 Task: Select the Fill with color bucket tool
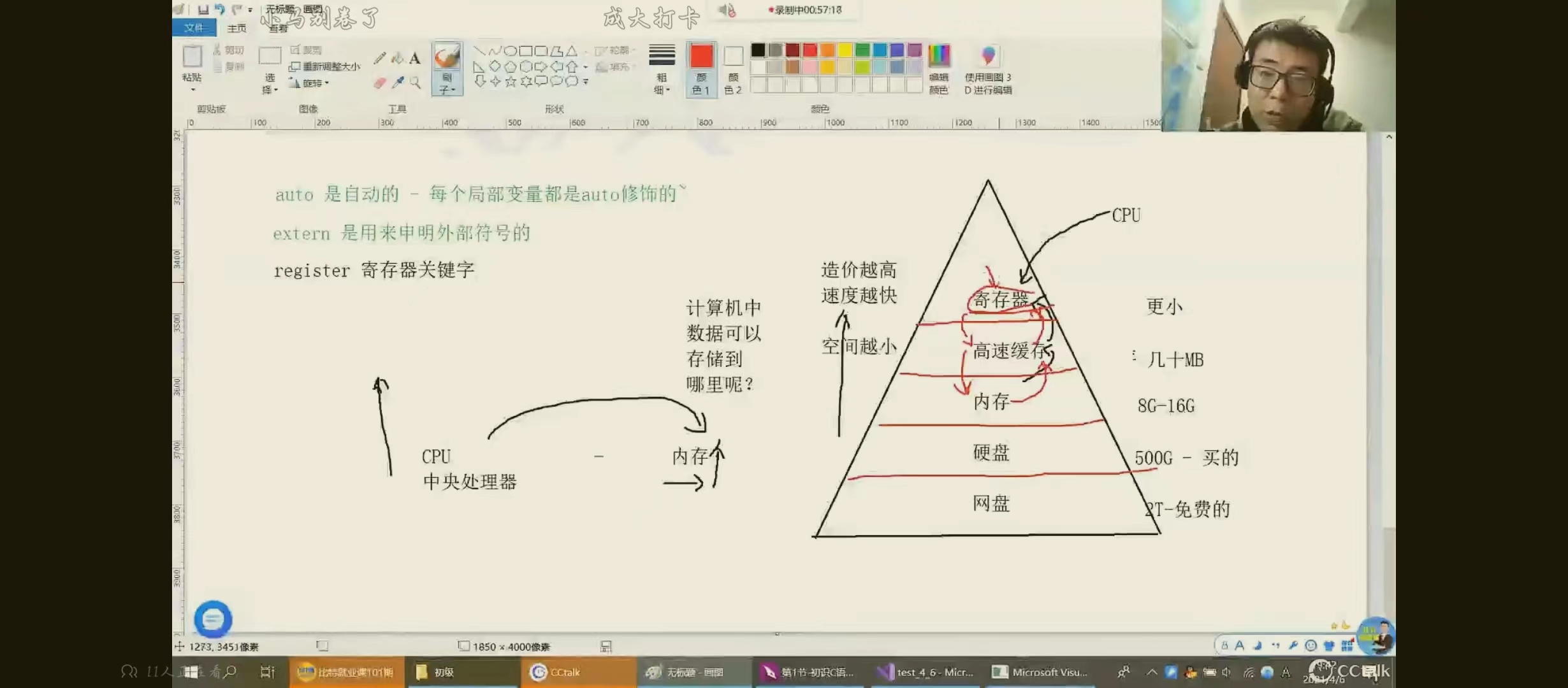[x=398, y=59]
